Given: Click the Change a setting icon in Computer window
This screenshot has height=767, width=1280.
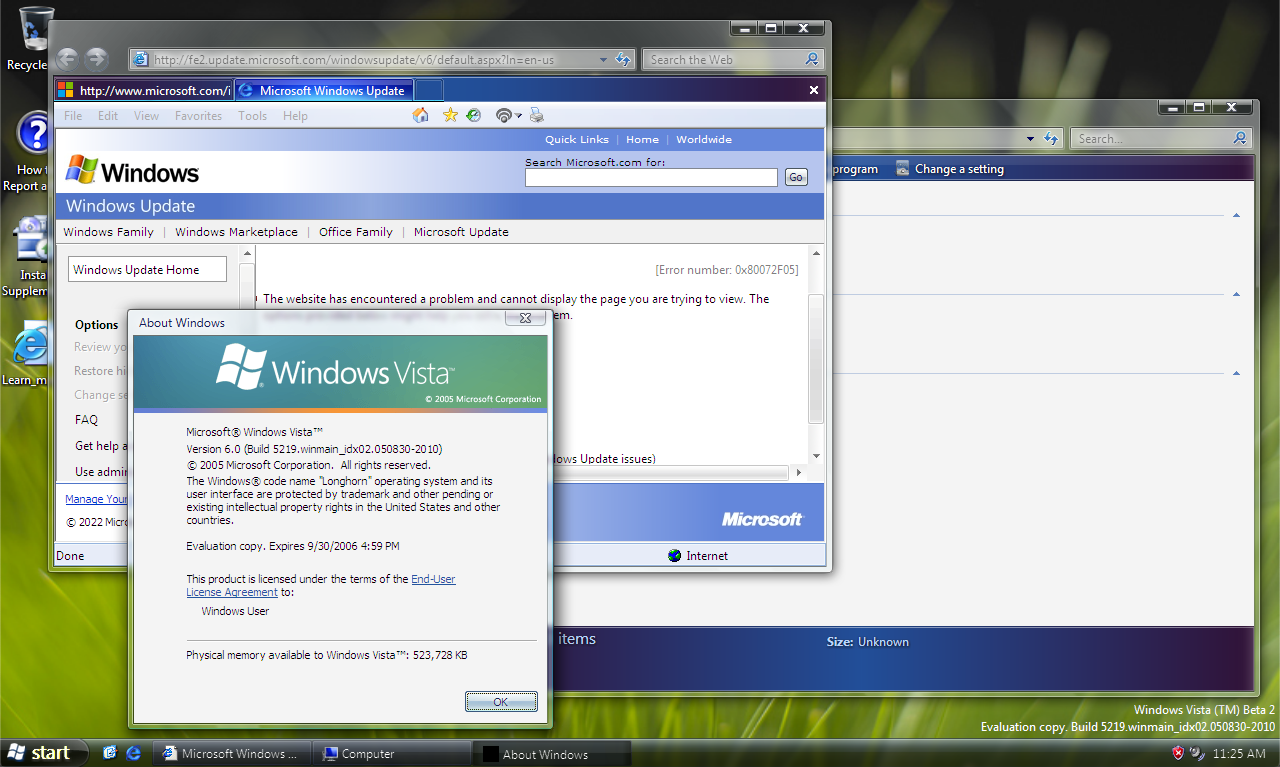Looking at the screenshot, I should coord(903,168).
